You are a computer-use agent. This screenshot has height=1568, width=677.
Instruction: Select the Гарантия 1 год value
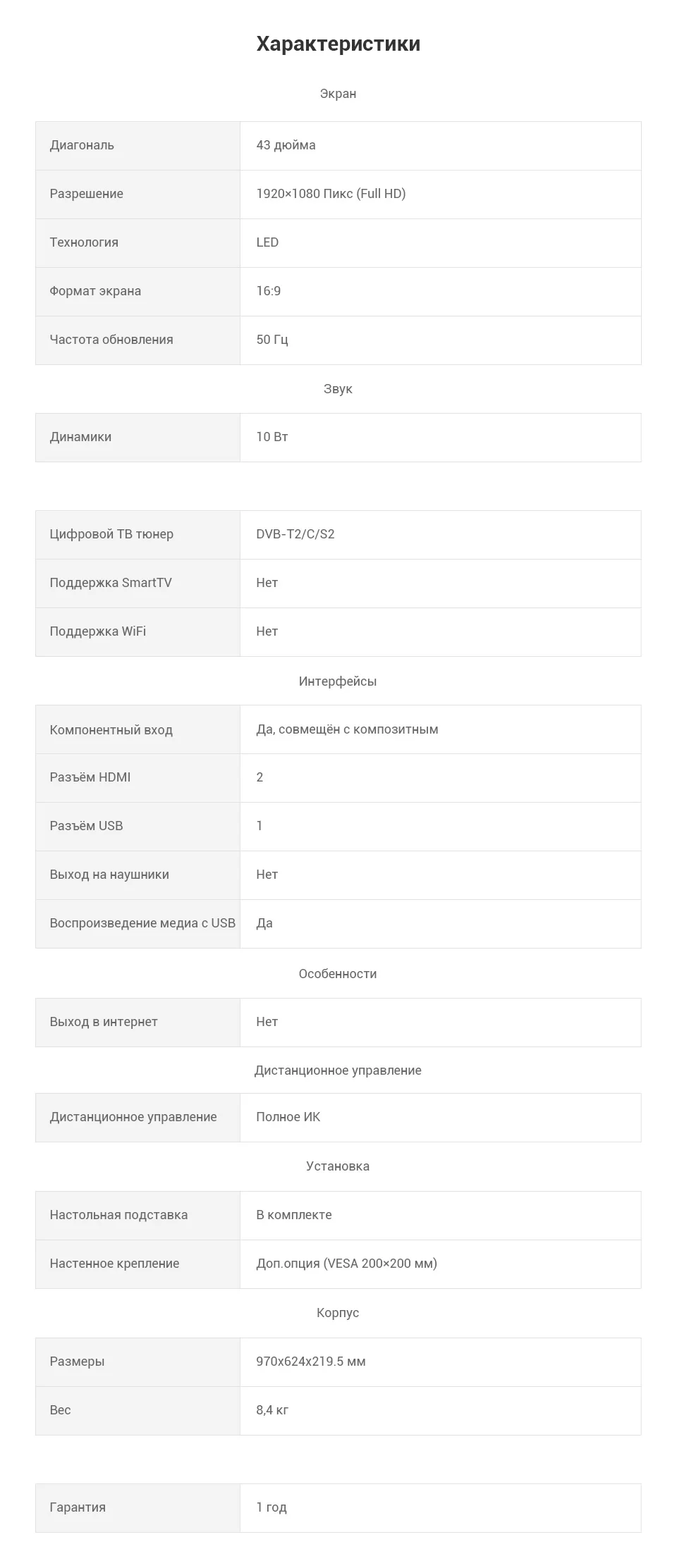(x=272, y=1507)
